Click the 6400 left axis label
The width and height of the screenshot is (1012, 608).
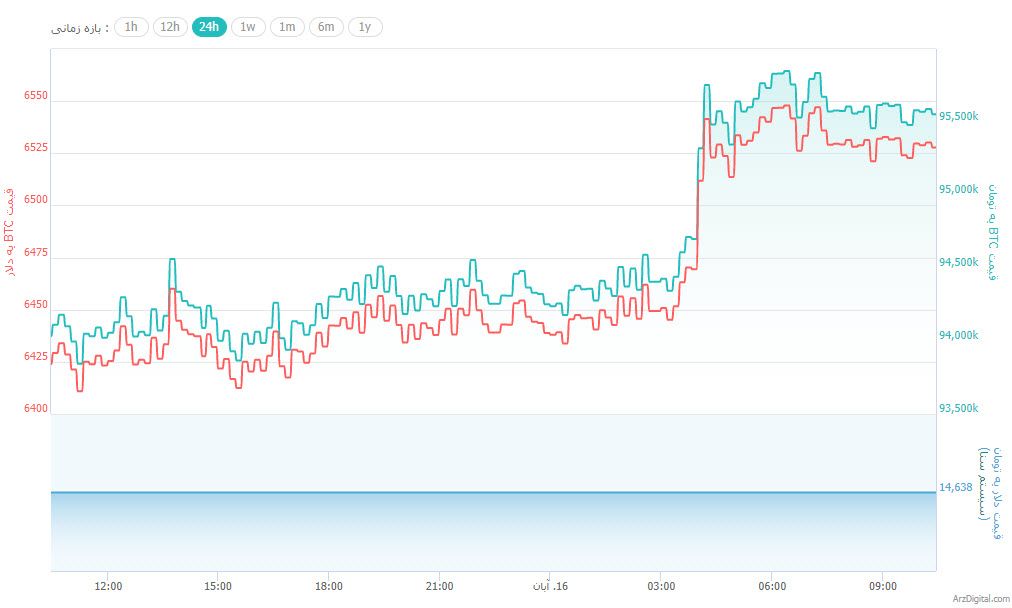(35, 408)
